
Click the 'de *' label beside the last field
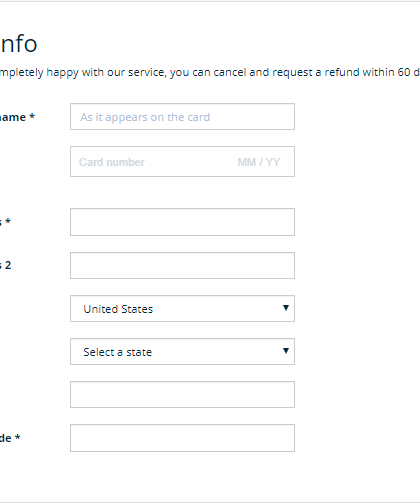tap(10, 438)
